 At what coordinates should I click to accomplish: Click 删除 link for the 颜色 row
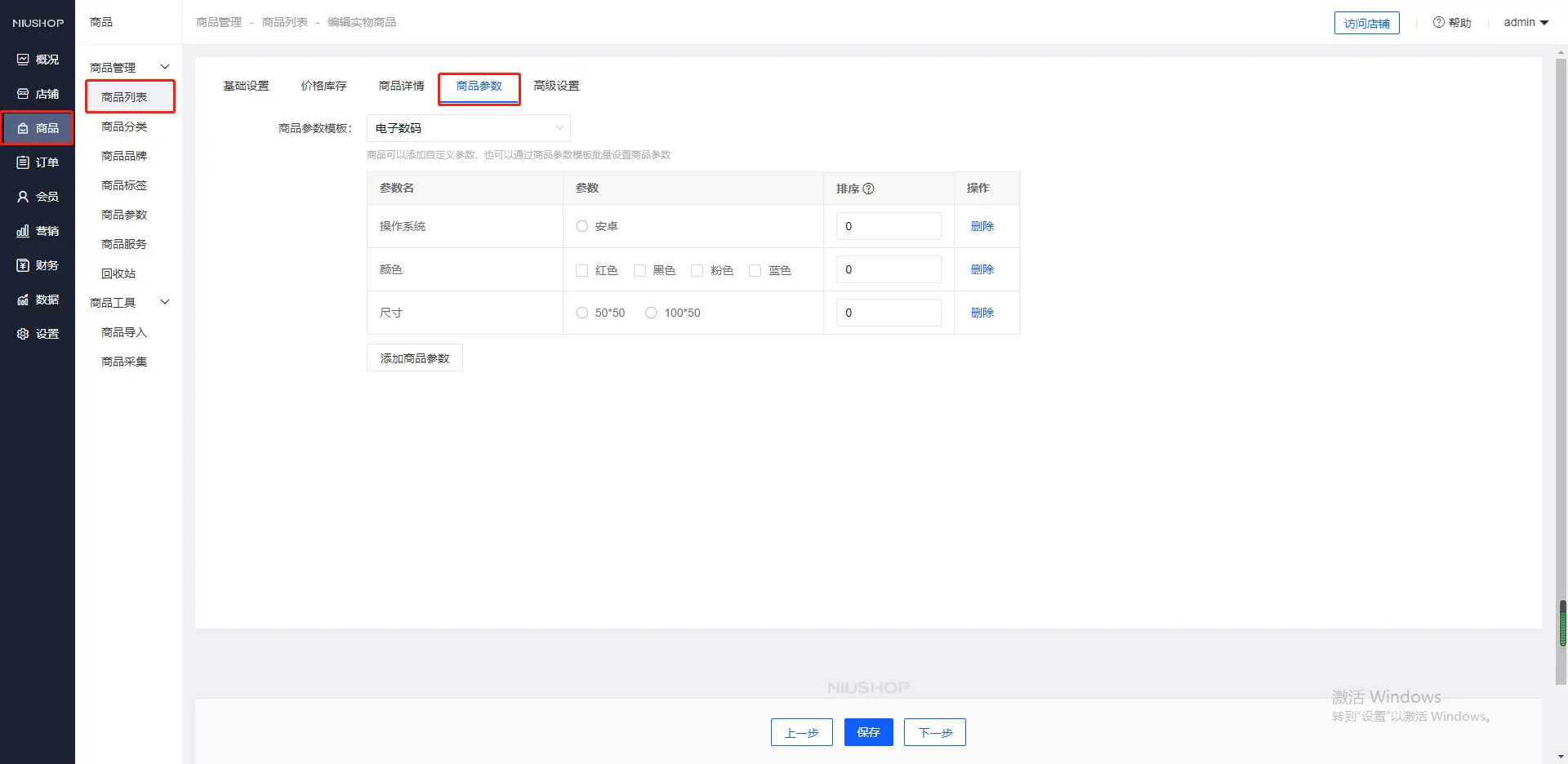(x=982, y=269)
